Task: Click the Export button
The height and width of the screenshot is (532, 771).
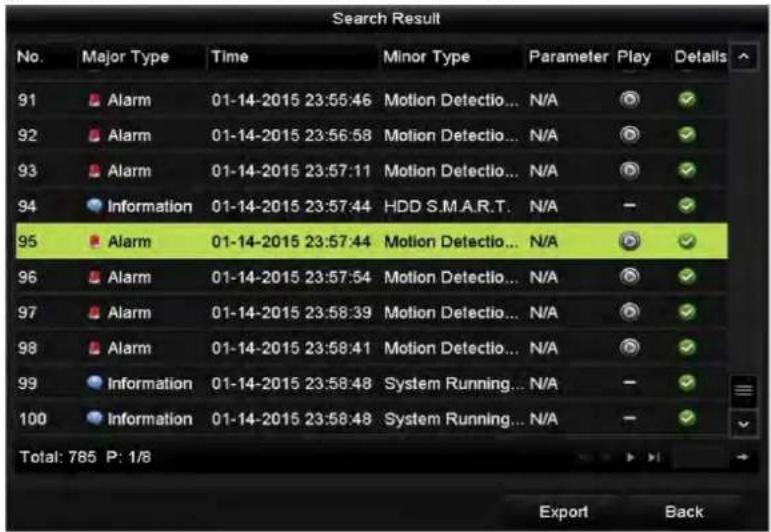Action: [x=563, y=512]
